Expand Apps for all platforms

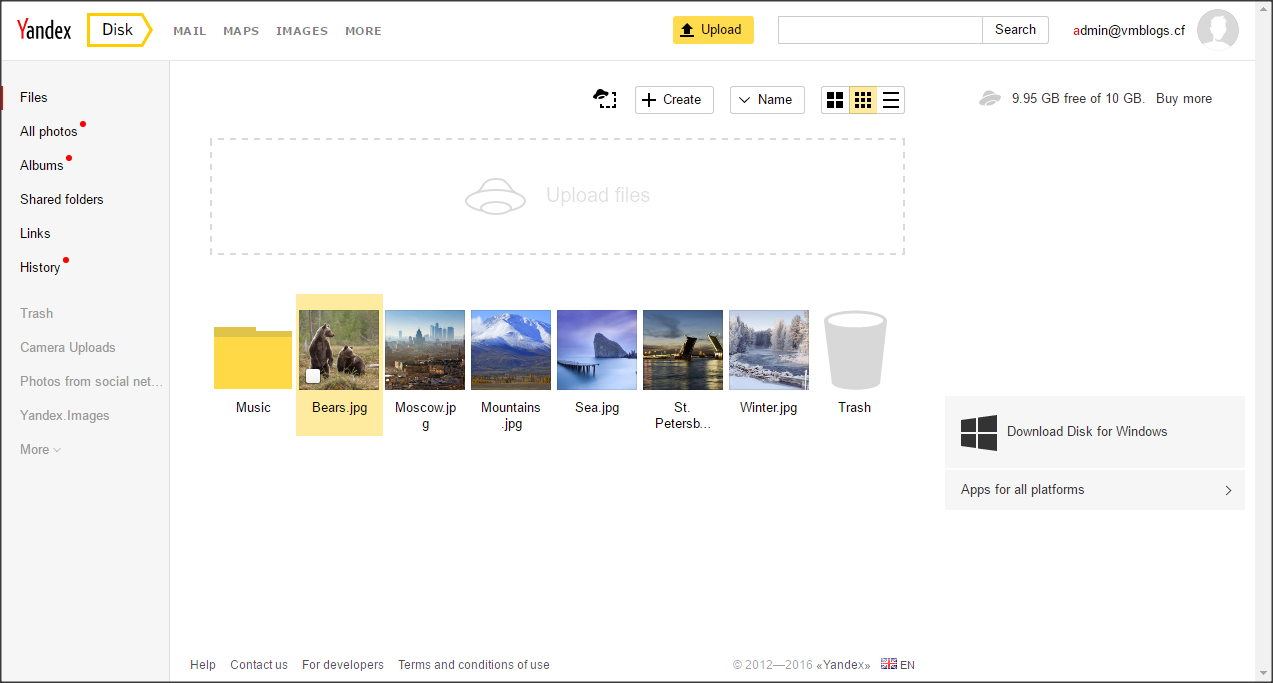pos(1094,490)
